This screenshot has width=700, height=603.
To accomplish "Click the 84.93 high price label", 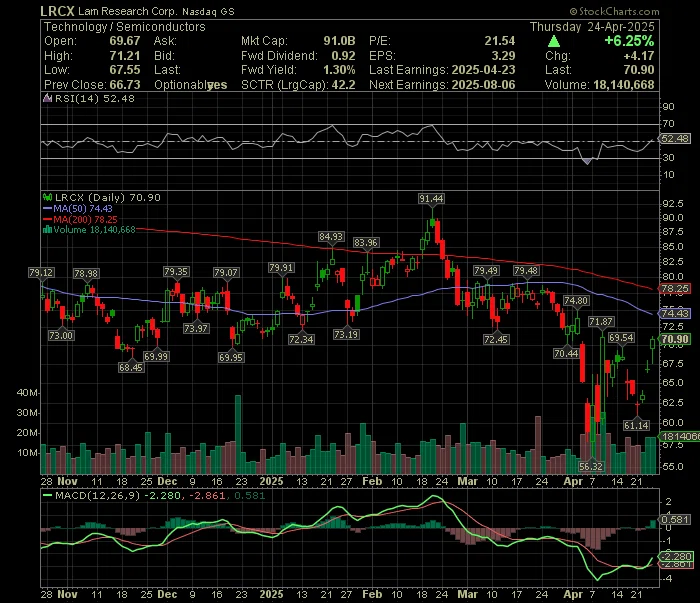I will (331, 237).
